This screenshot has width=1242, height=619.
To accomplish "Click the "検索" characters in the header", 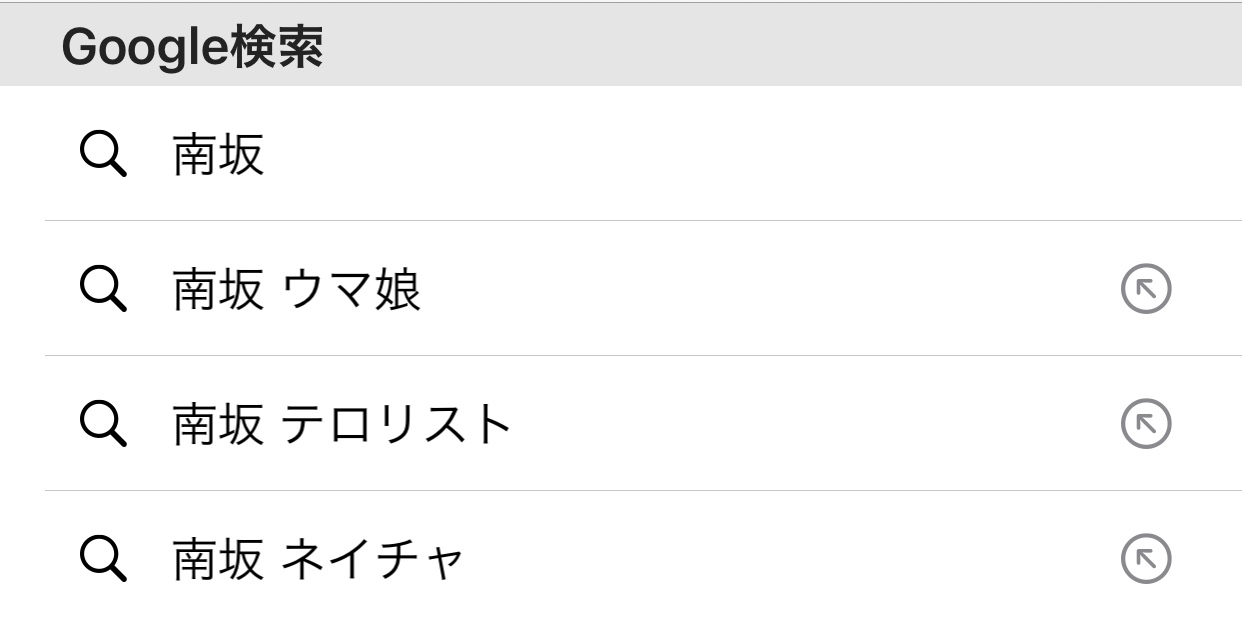I will click(277, 48).
